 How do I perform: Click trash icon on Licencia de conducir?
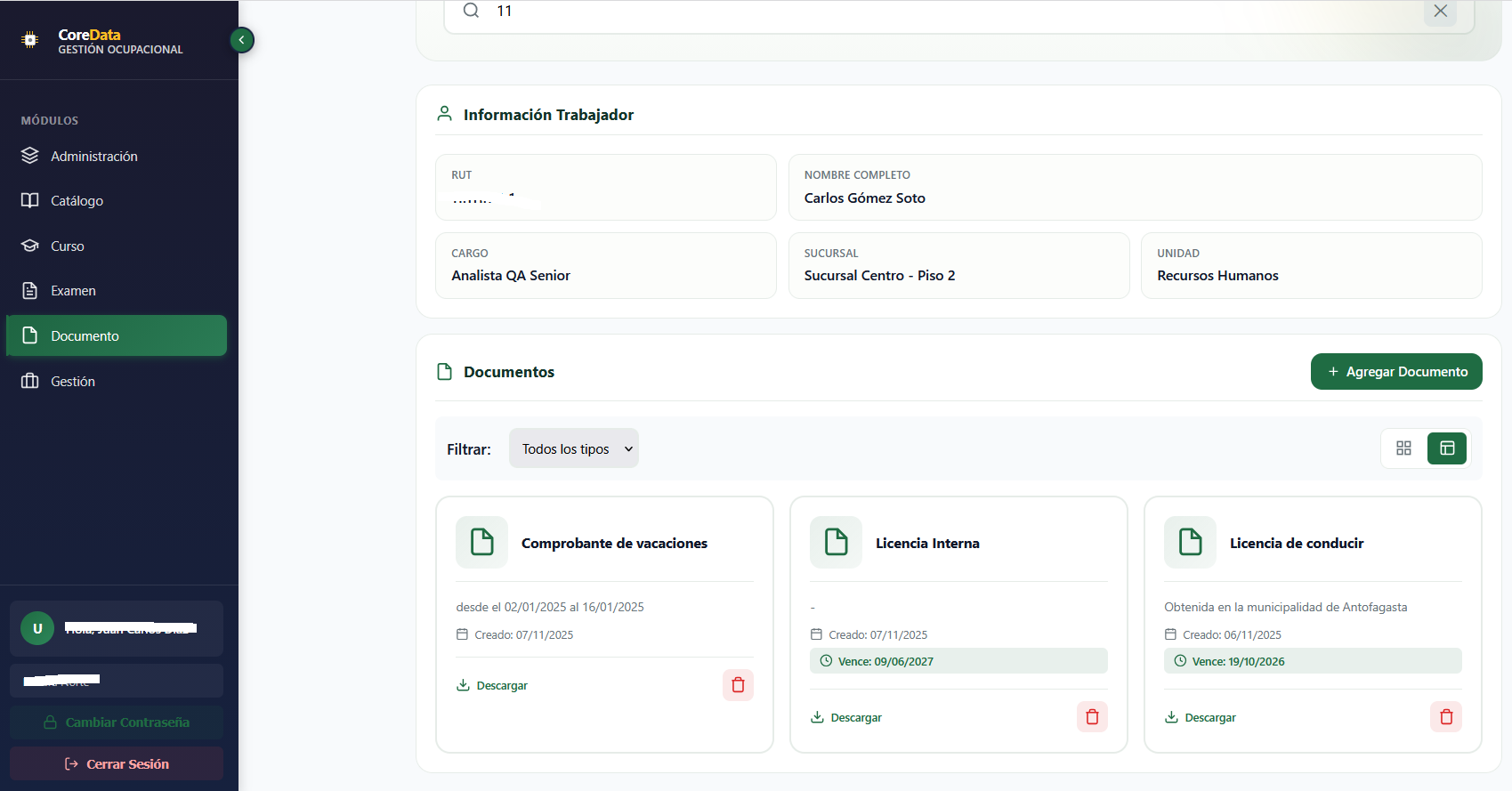(1446, 717)
